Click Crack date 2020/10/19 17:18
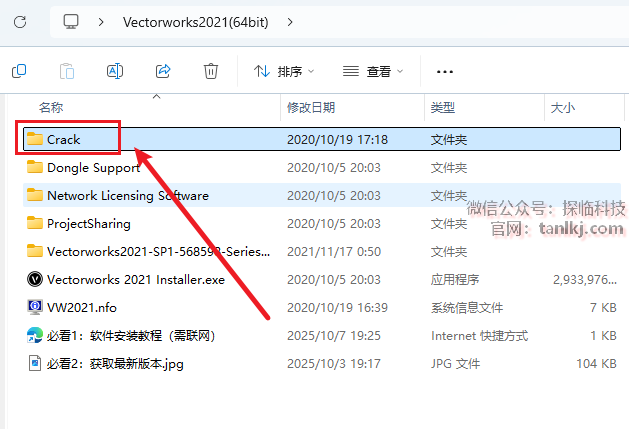 tap(337, 140)
